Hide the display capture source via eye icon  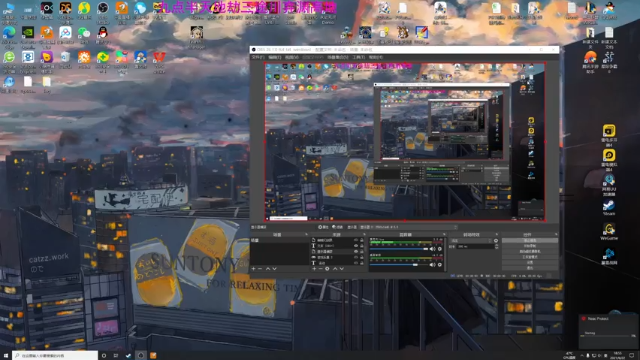tap(356, 251)
